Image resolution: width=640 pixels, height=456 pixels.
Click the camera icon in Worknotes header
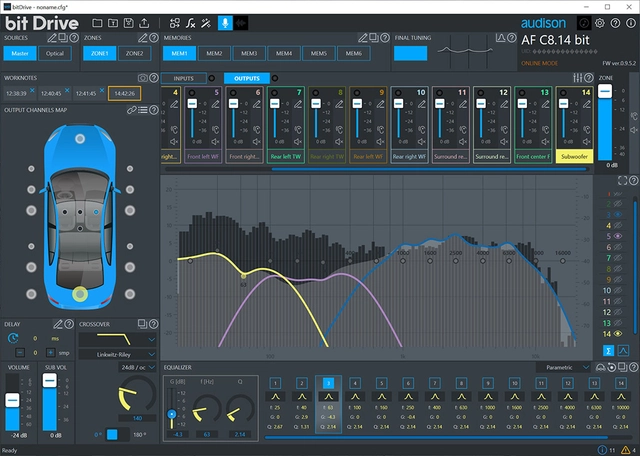[x=142, y=76]
